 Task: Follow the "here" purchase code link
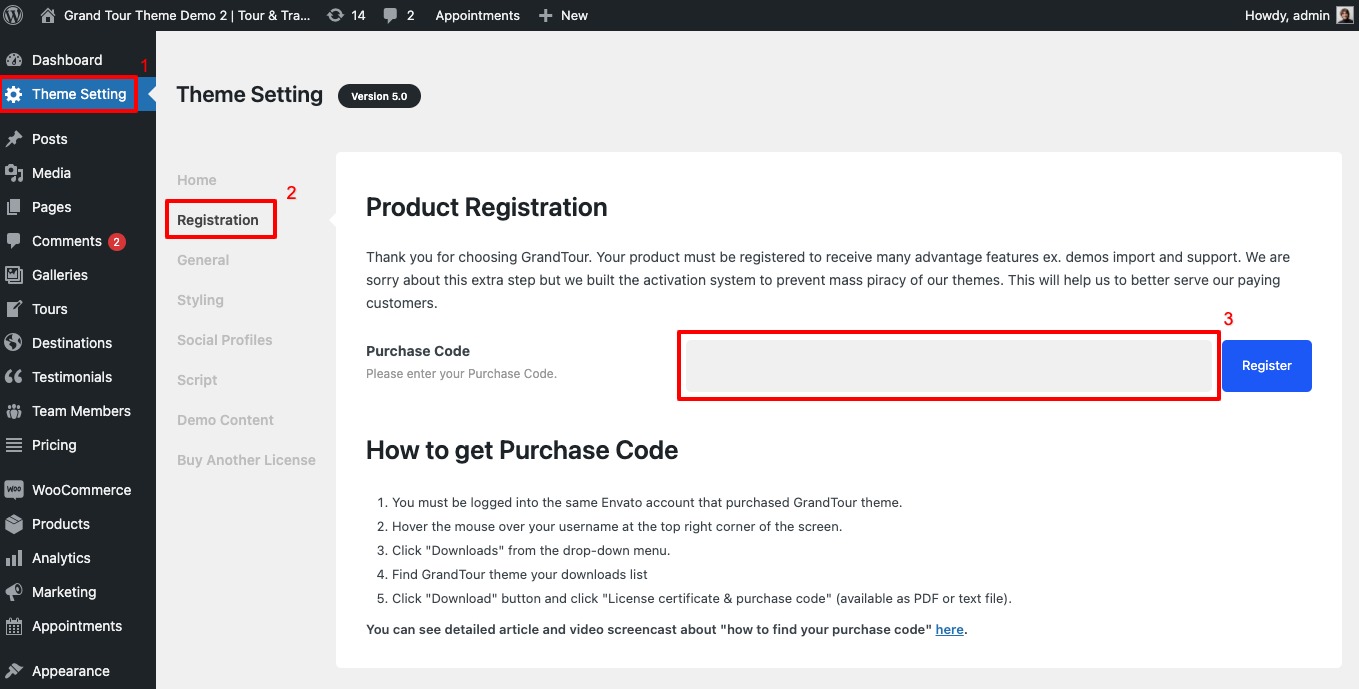[x=949, y=630]
